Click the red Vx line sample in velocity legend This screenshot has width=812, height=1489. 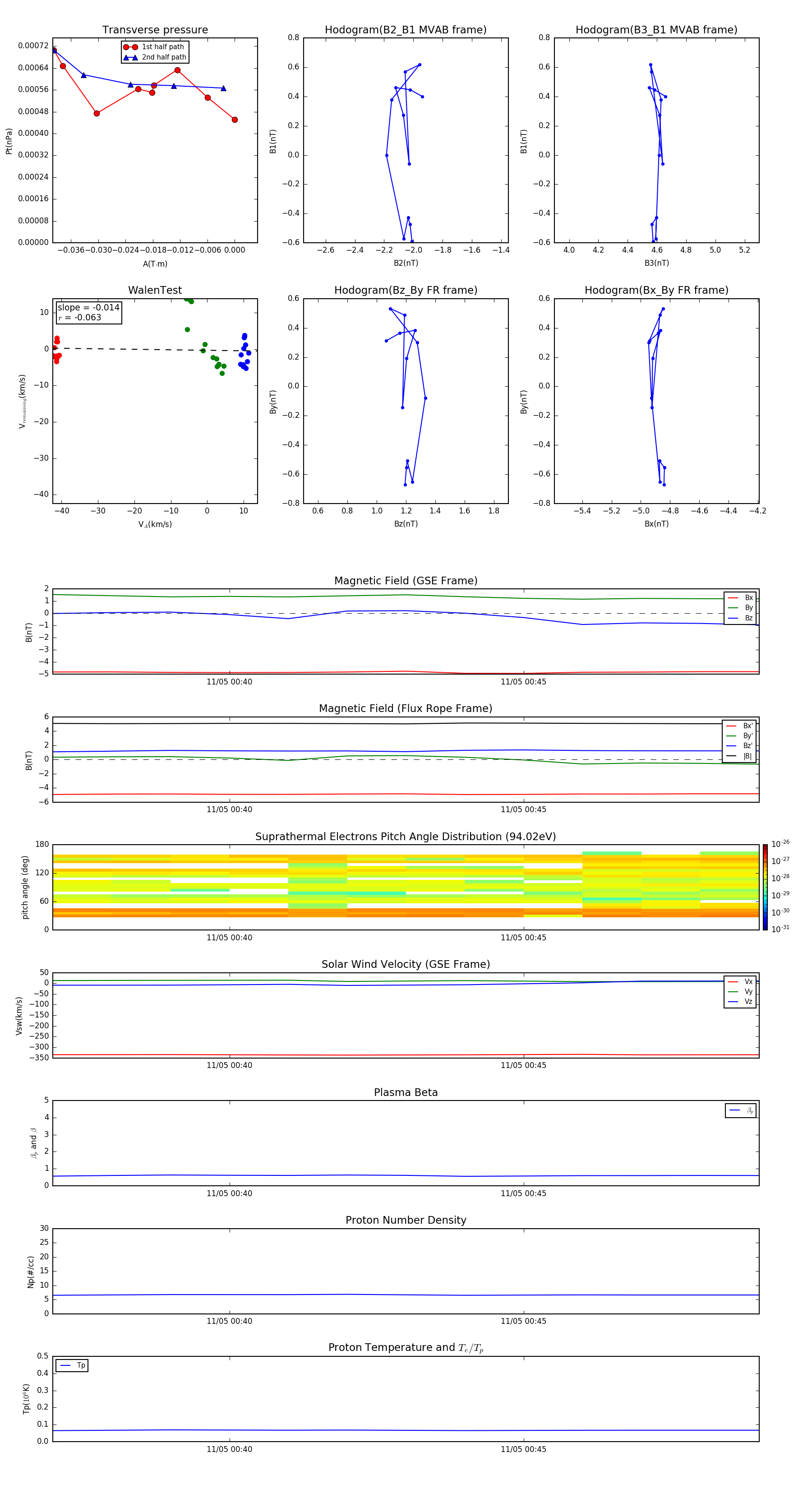[733, 982]
